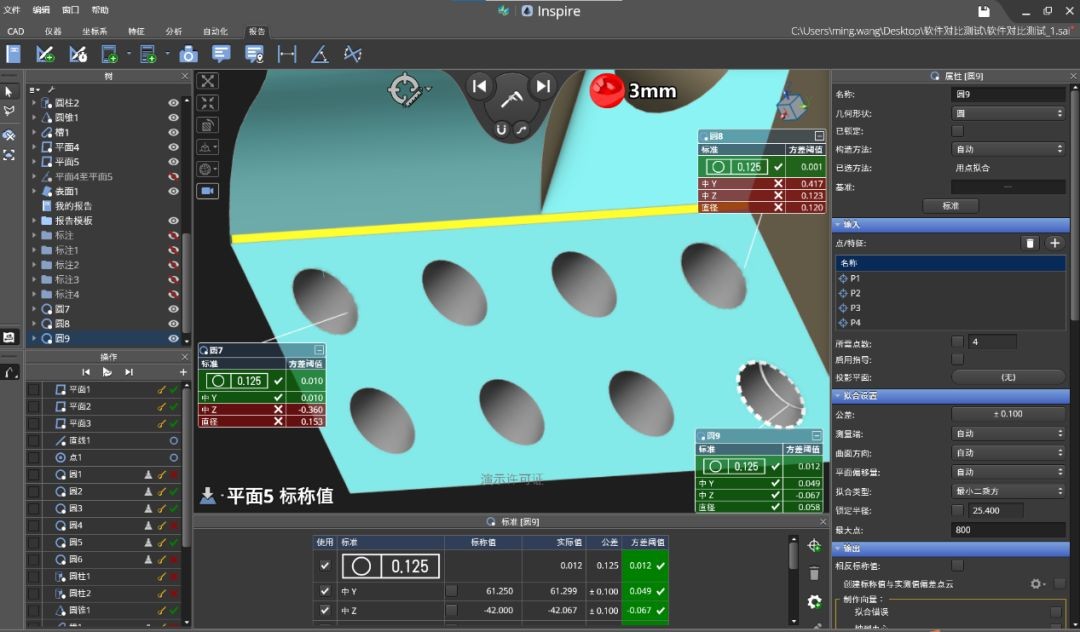Collapse the 拟合设置 section header
Image resolution: width=1080 pixels, height=632 pixels.
(951, 396)
